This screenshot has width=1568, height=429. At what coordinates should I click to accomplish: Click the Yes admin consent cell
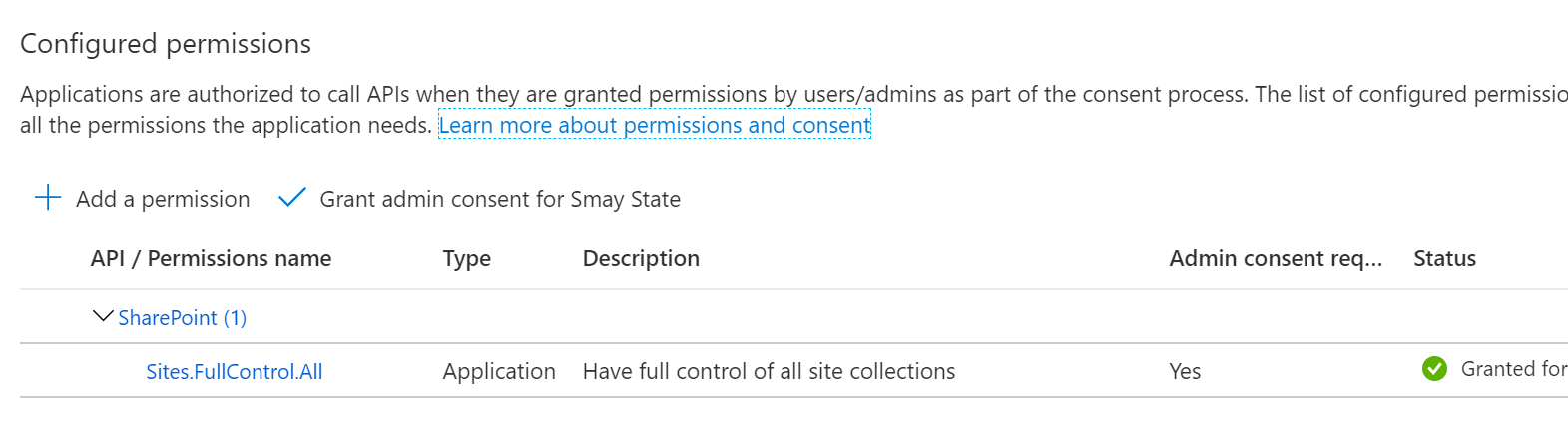click(1185, 371)
